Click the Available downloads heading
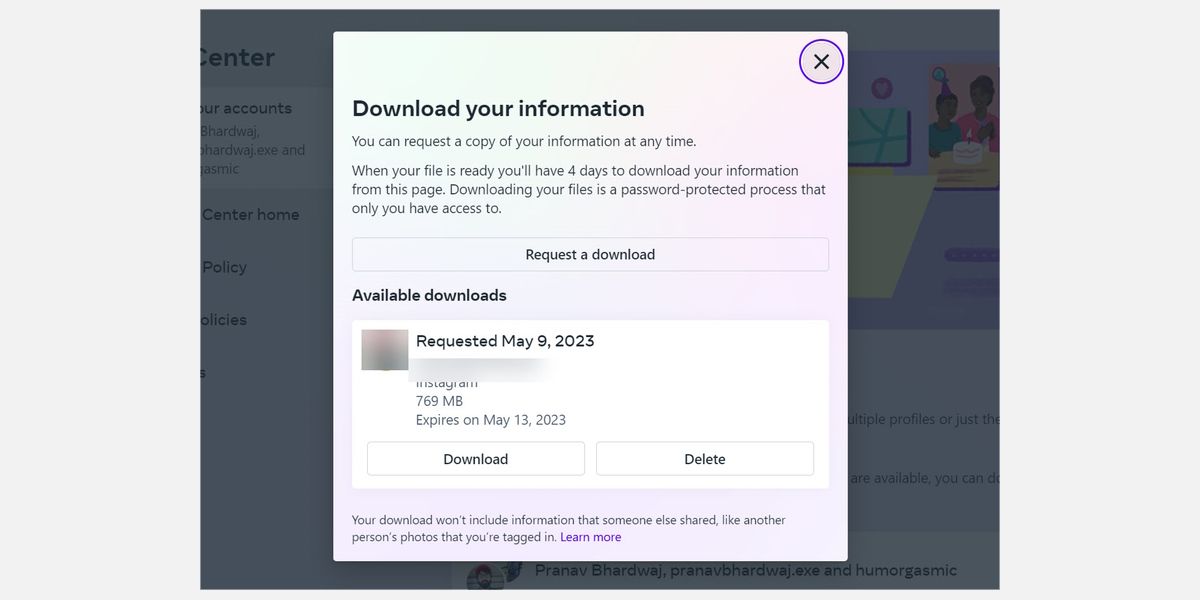 point(429,295)
